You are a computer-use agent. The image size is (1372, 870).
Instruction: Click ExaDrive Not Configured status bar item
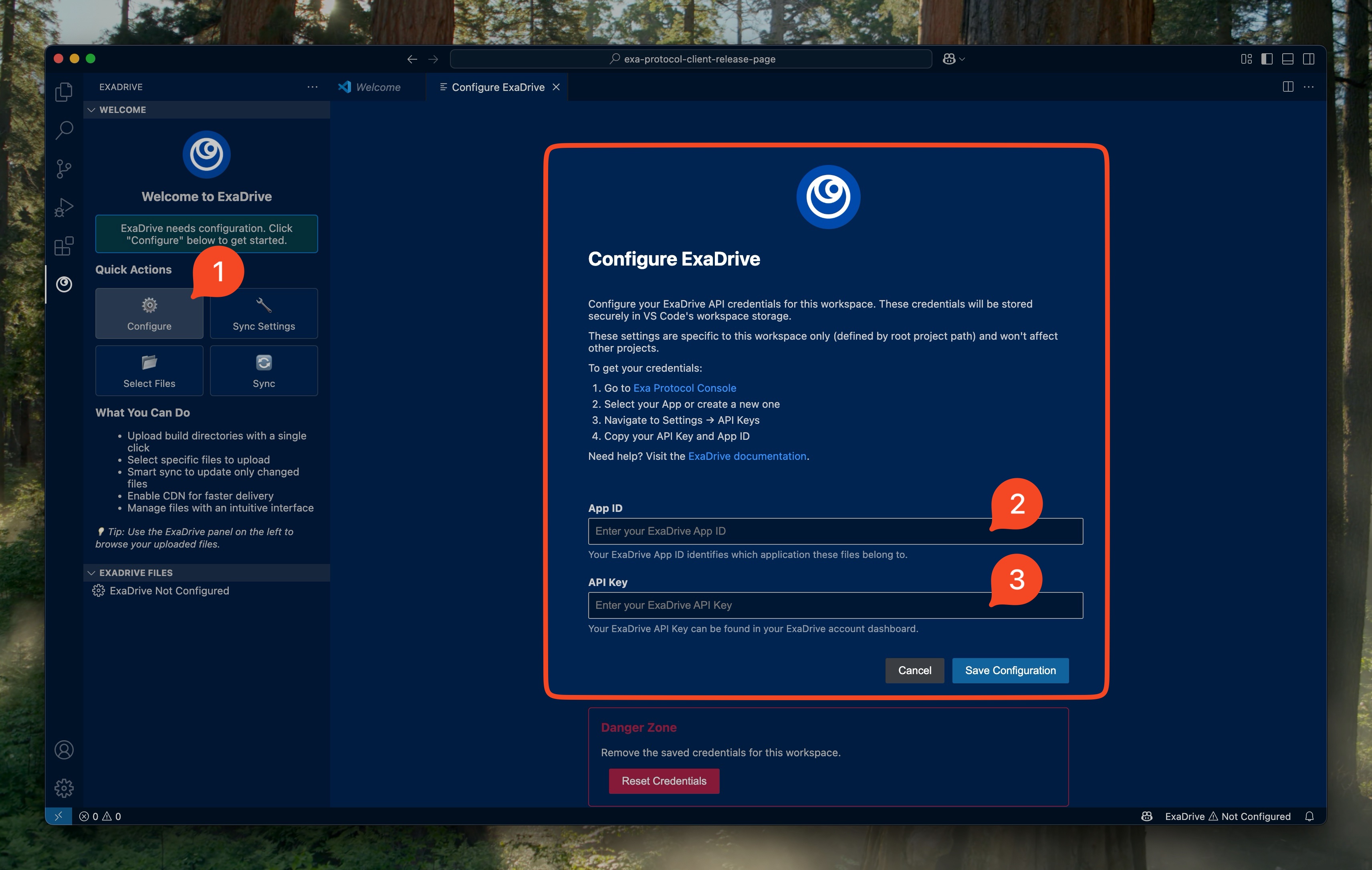[x=1227, y=816]
